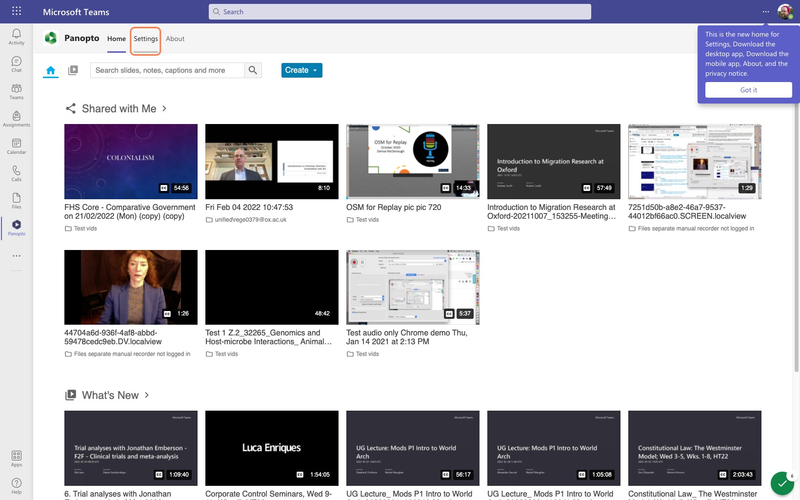Open the Chat icon in sidebar

coord(16,64)
